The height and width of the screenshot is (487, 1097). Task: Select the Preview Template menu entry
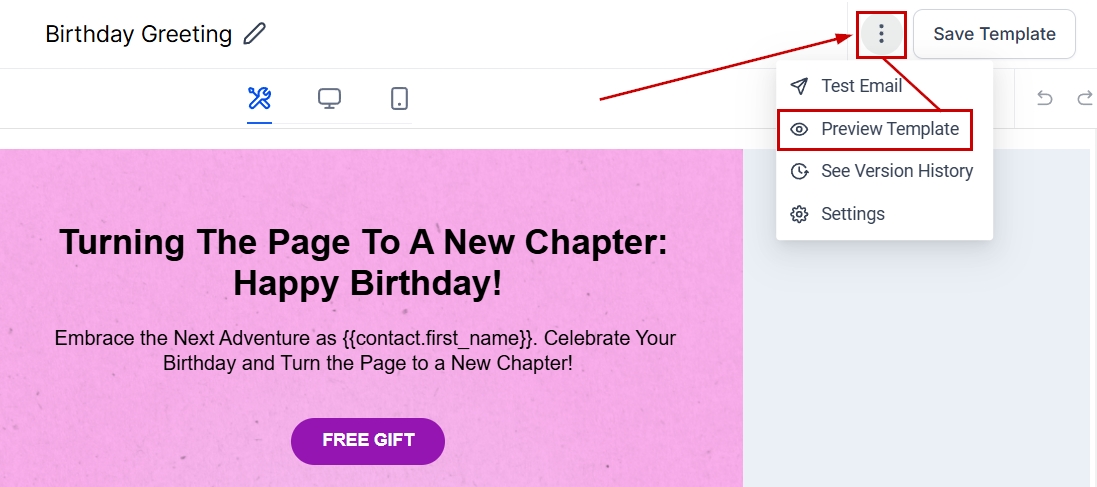click(x=889, y=129)
